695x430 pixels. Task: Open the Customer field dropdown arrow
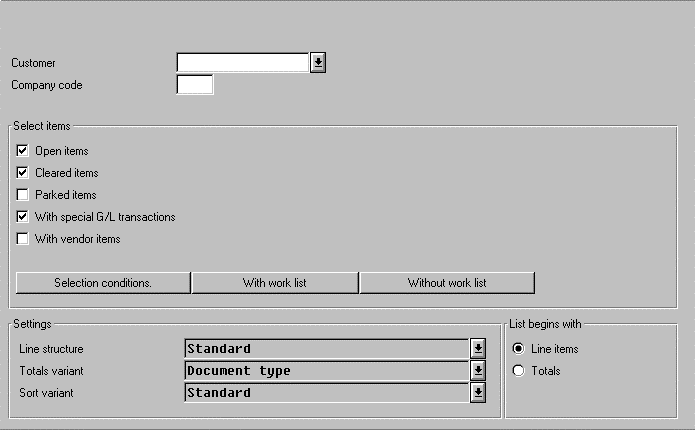point(318,63)
